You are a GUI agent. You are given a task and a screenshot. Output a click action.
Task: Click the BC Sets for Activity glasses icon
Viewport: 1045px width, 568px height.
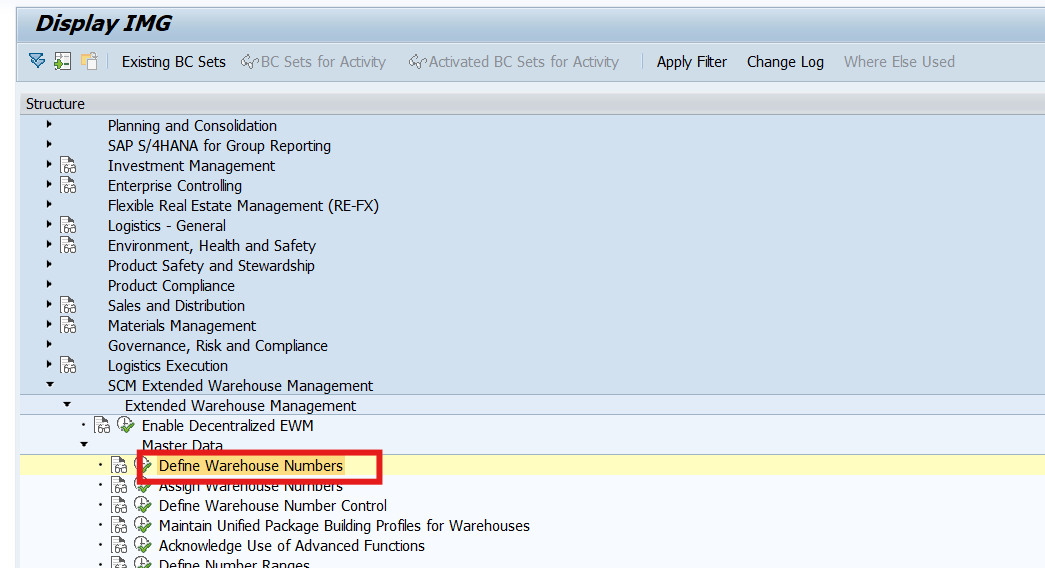click(x=250, y=62)
